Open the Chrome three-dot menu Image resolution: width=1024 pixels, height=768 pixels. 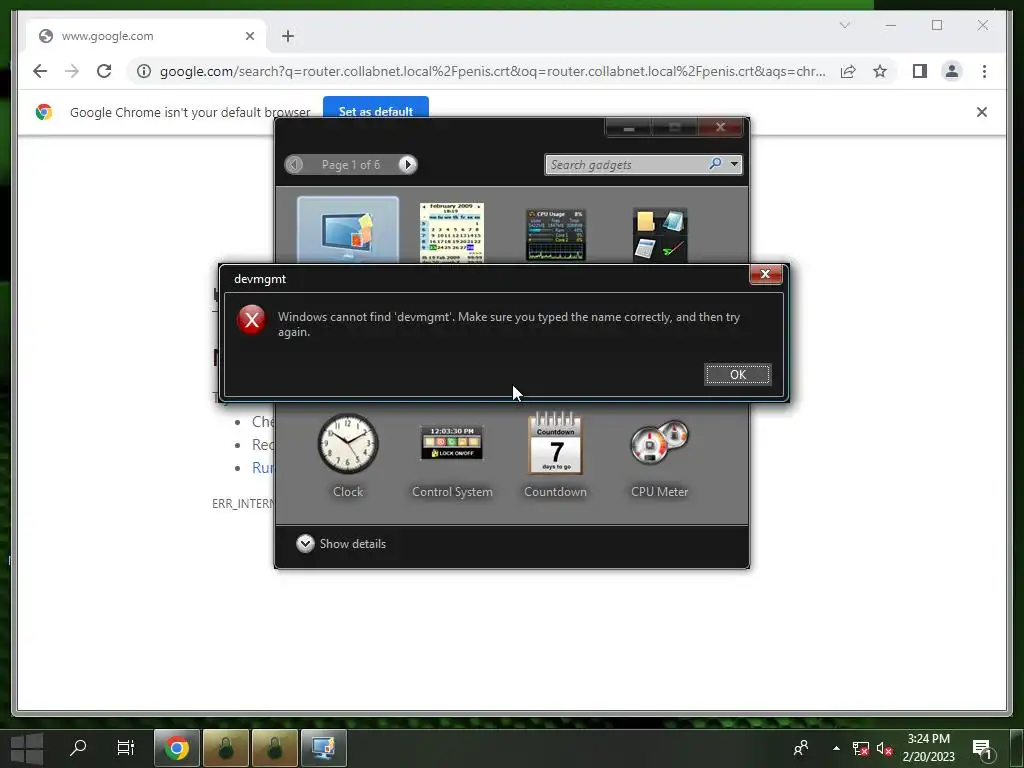984,71
